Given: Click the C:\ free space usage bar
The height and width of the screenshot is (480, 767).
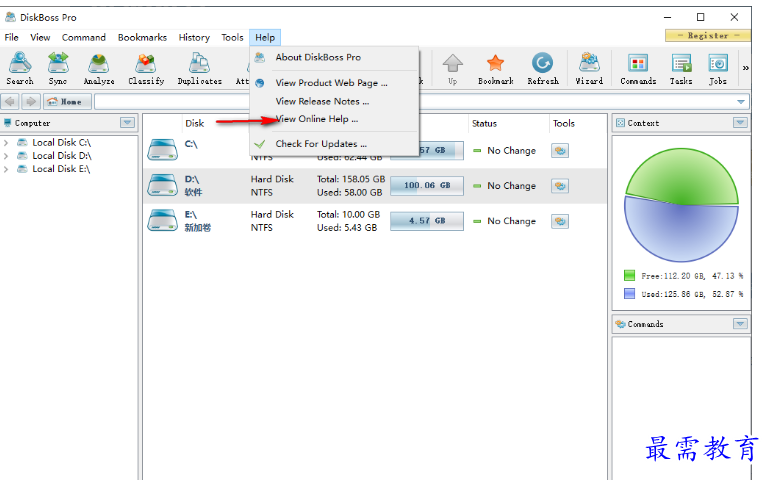Looking at the screenshot, I should (x=441, y=150).
